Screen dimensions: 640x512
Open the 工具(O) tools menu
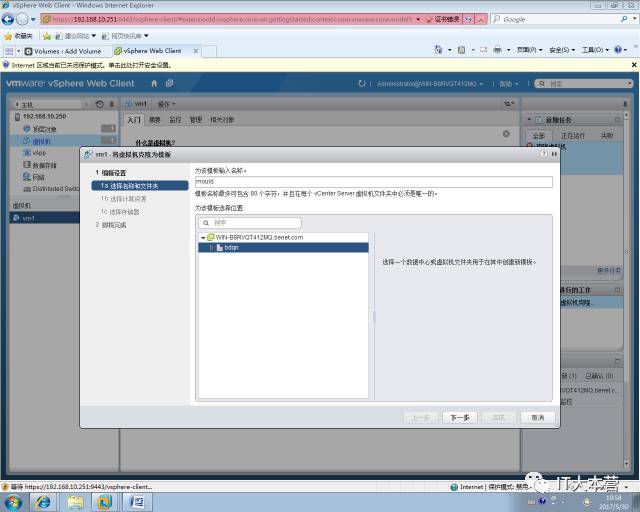595,50
